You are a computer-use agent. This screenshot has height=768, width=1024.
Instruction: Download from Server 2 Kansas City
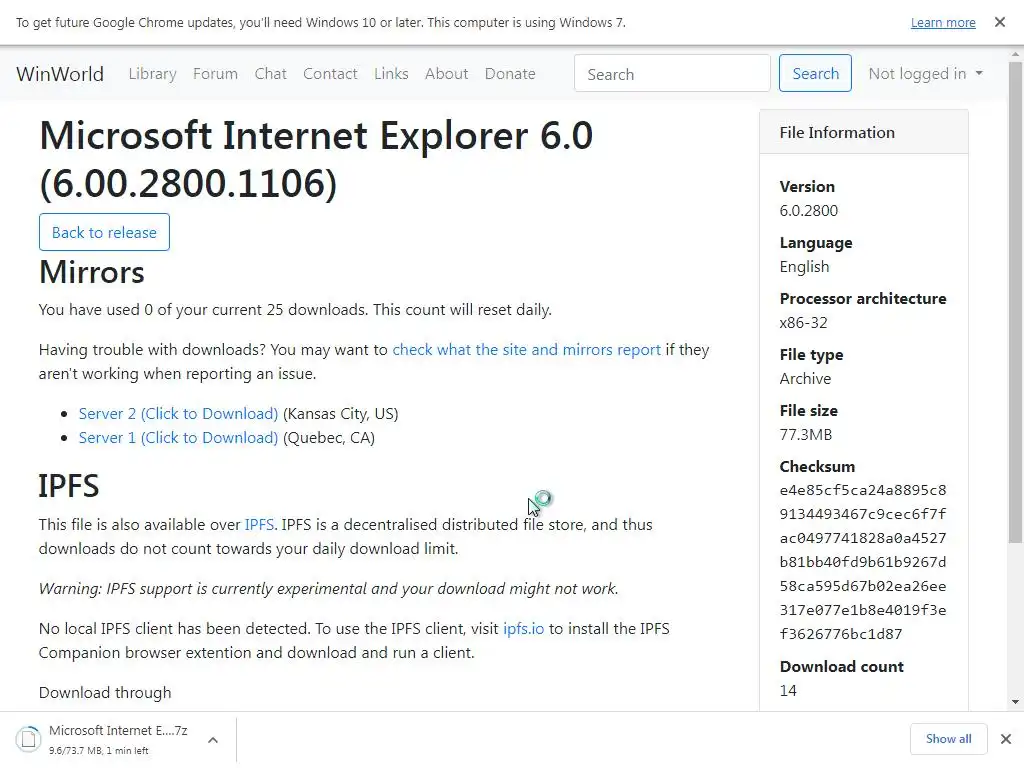(178, 413)
